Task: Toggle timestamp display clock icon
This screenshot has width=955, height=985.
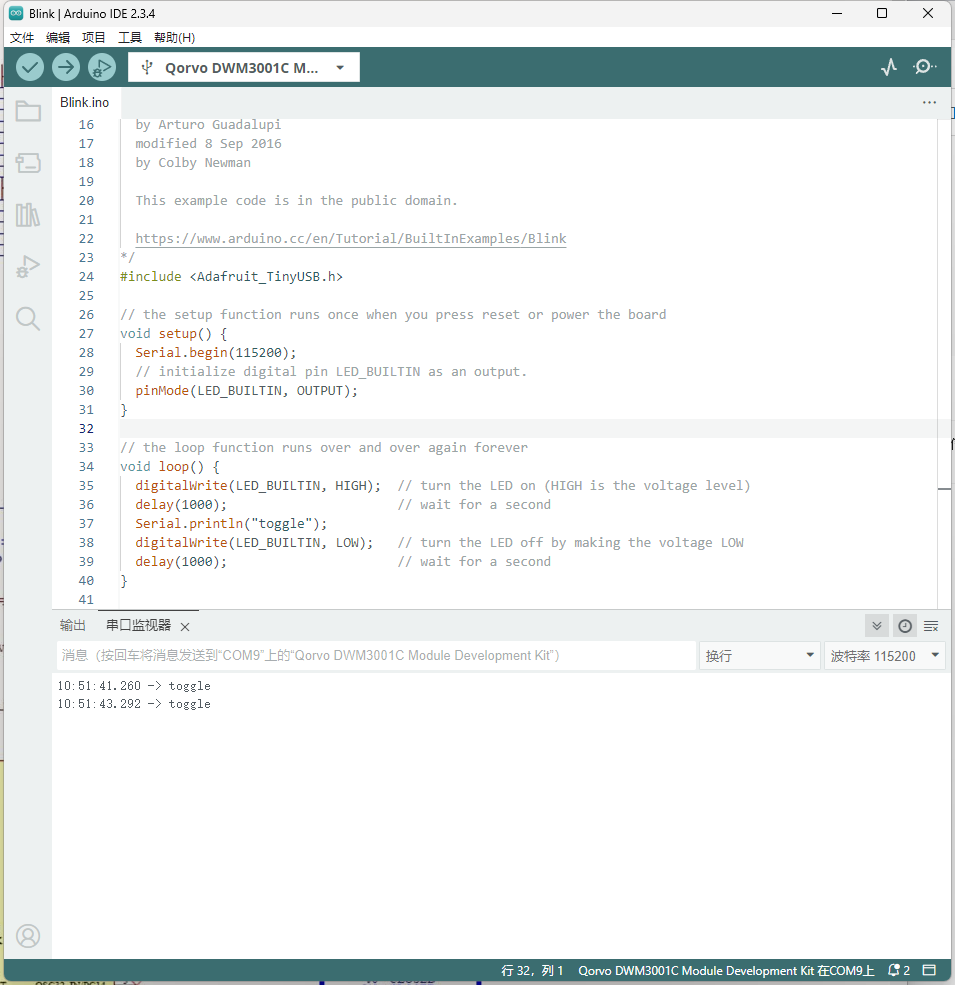Action: (905, 626)
